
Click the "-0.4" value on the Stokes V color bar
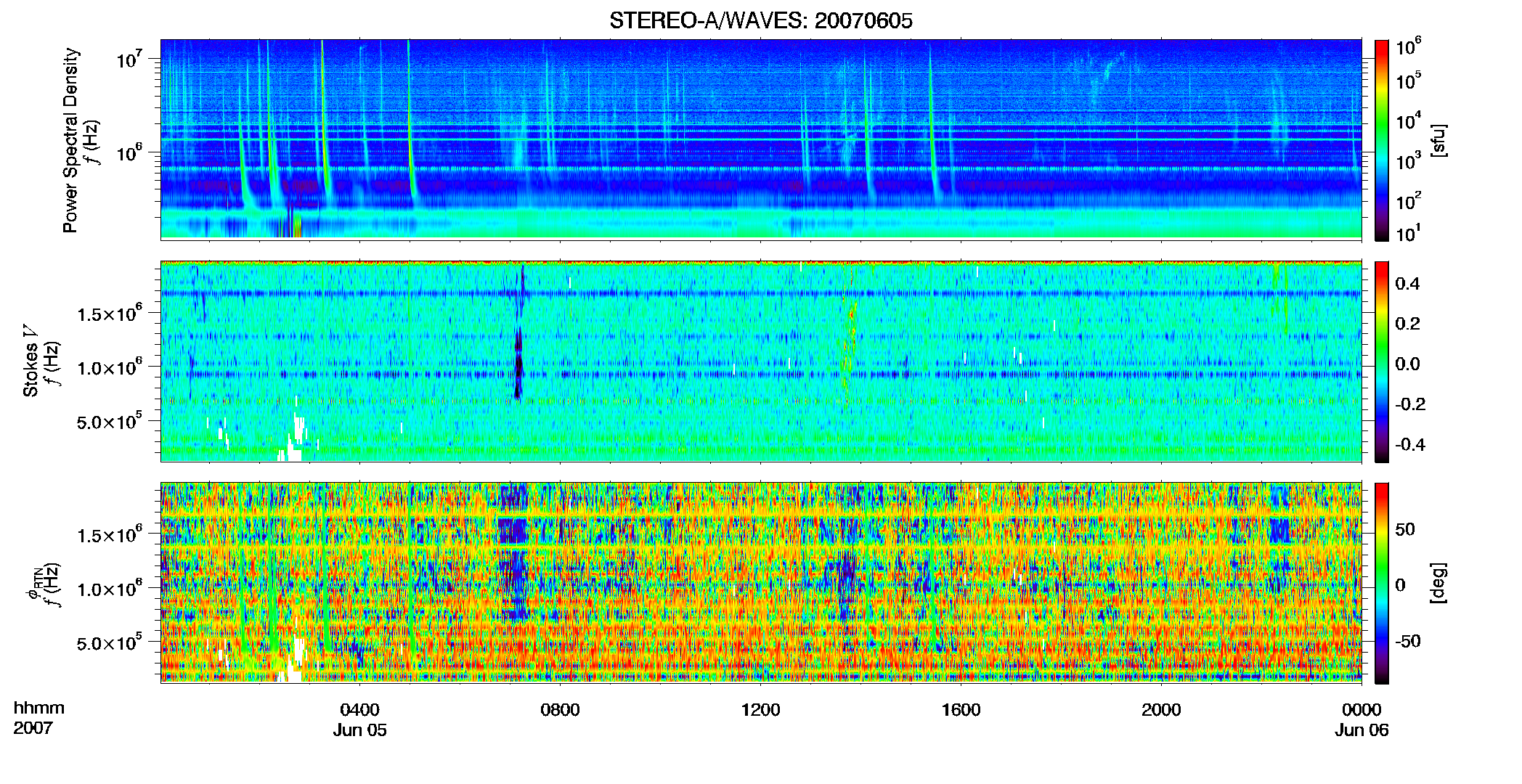pos(1410,444)
